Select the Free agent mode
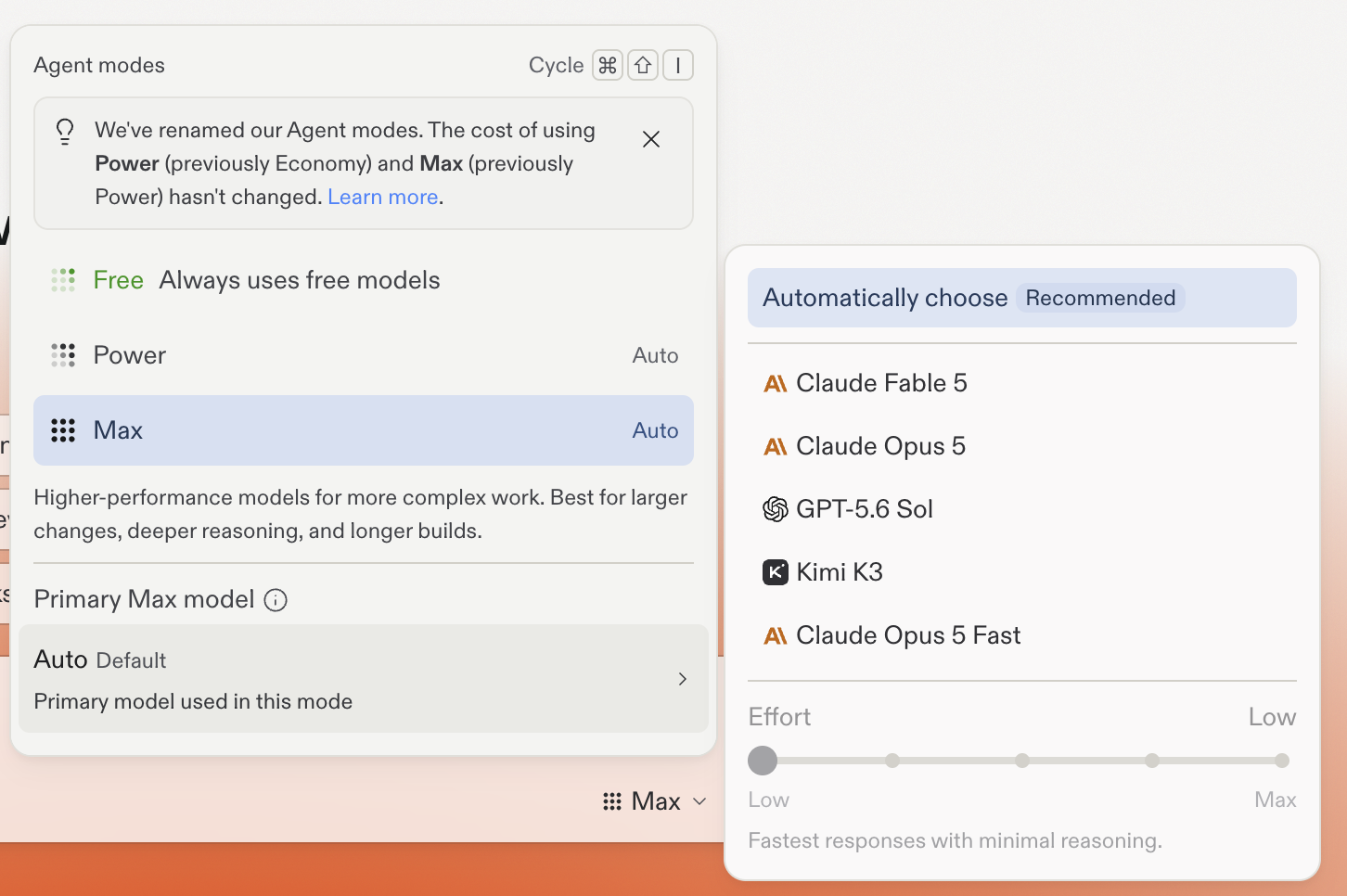 pos(364,280)
